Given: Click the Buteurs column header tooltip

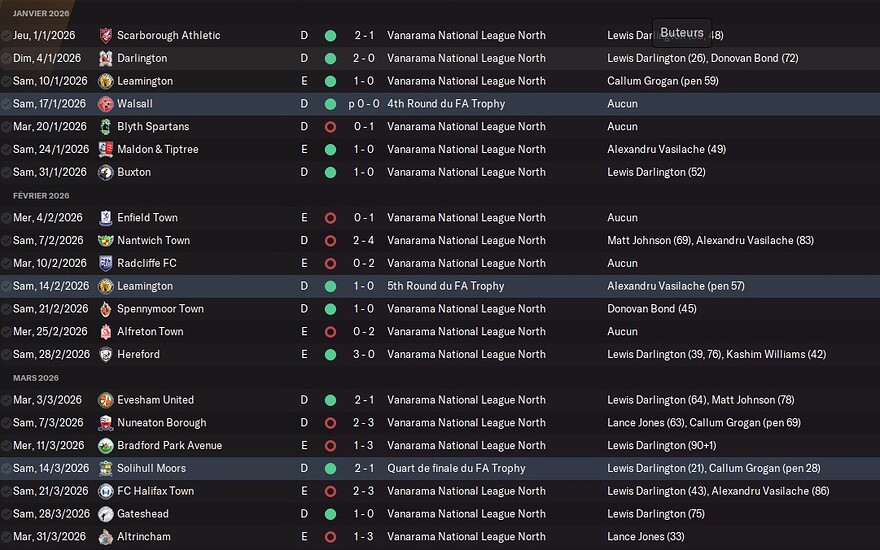Looking at the screenshot, I should click(x=682, y=33).
